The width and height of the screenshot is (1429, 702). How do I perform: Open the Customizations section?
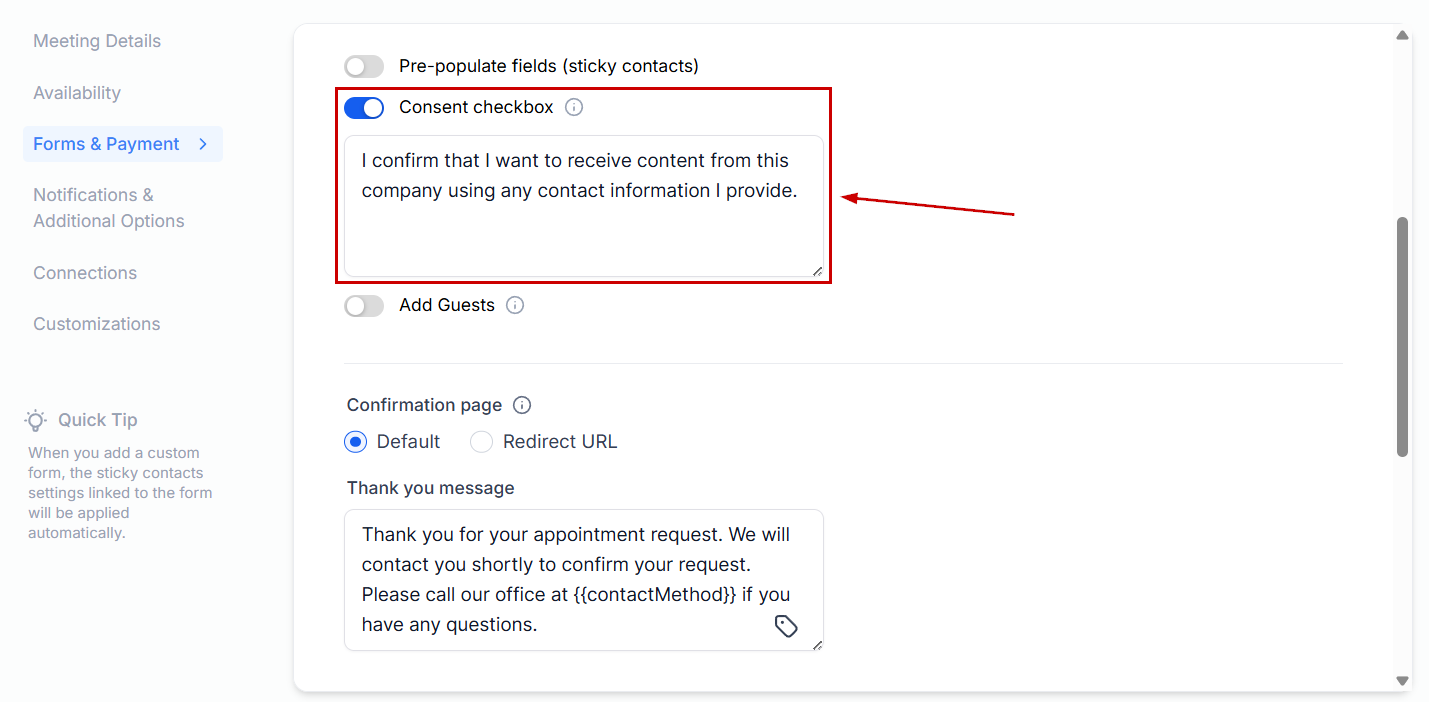coord(97,324)
